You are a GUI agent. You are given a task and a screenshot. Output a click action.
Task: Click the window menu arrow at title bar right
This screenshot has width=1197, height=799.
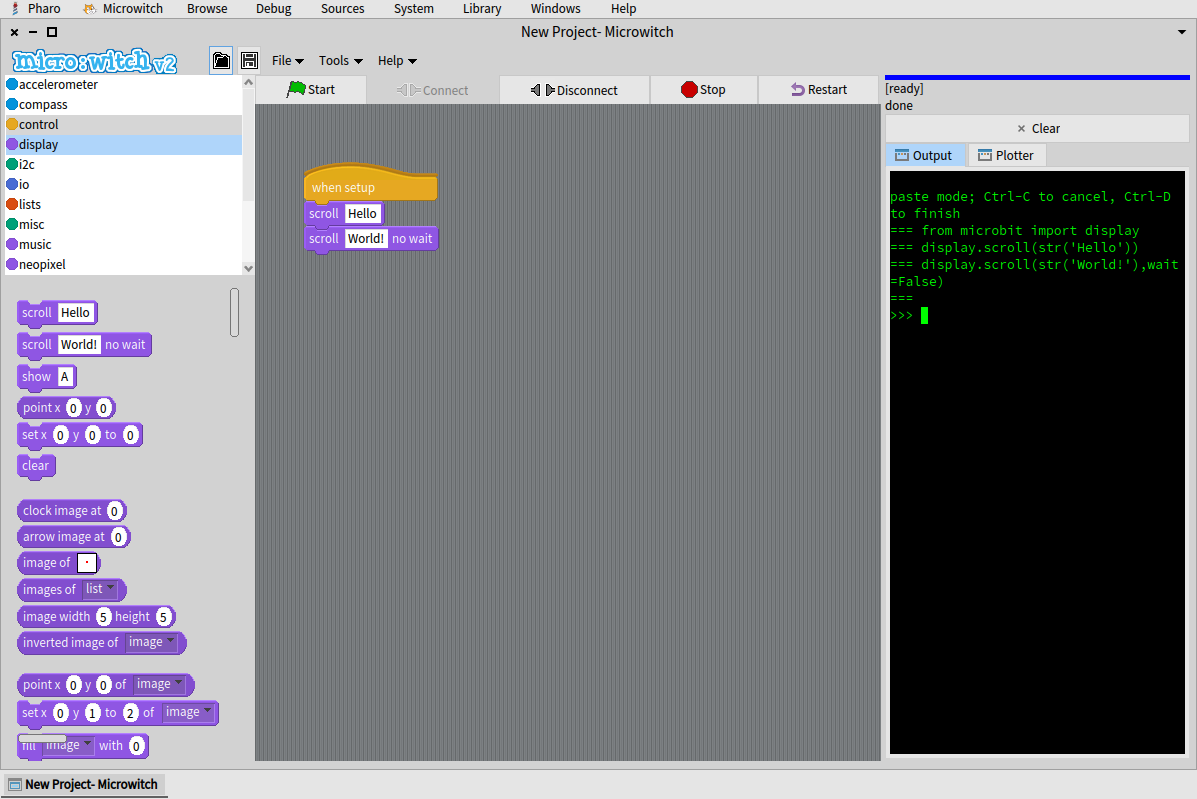pos(1182,32)
